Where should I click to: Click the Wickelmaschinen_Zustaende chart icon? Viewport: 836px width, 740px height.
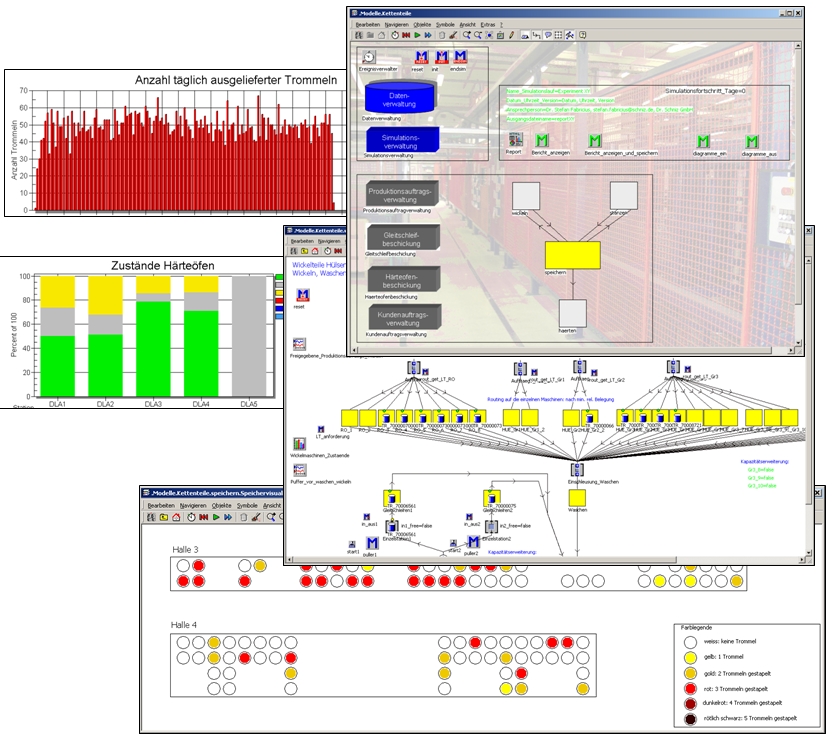click(x=299, y=443)
